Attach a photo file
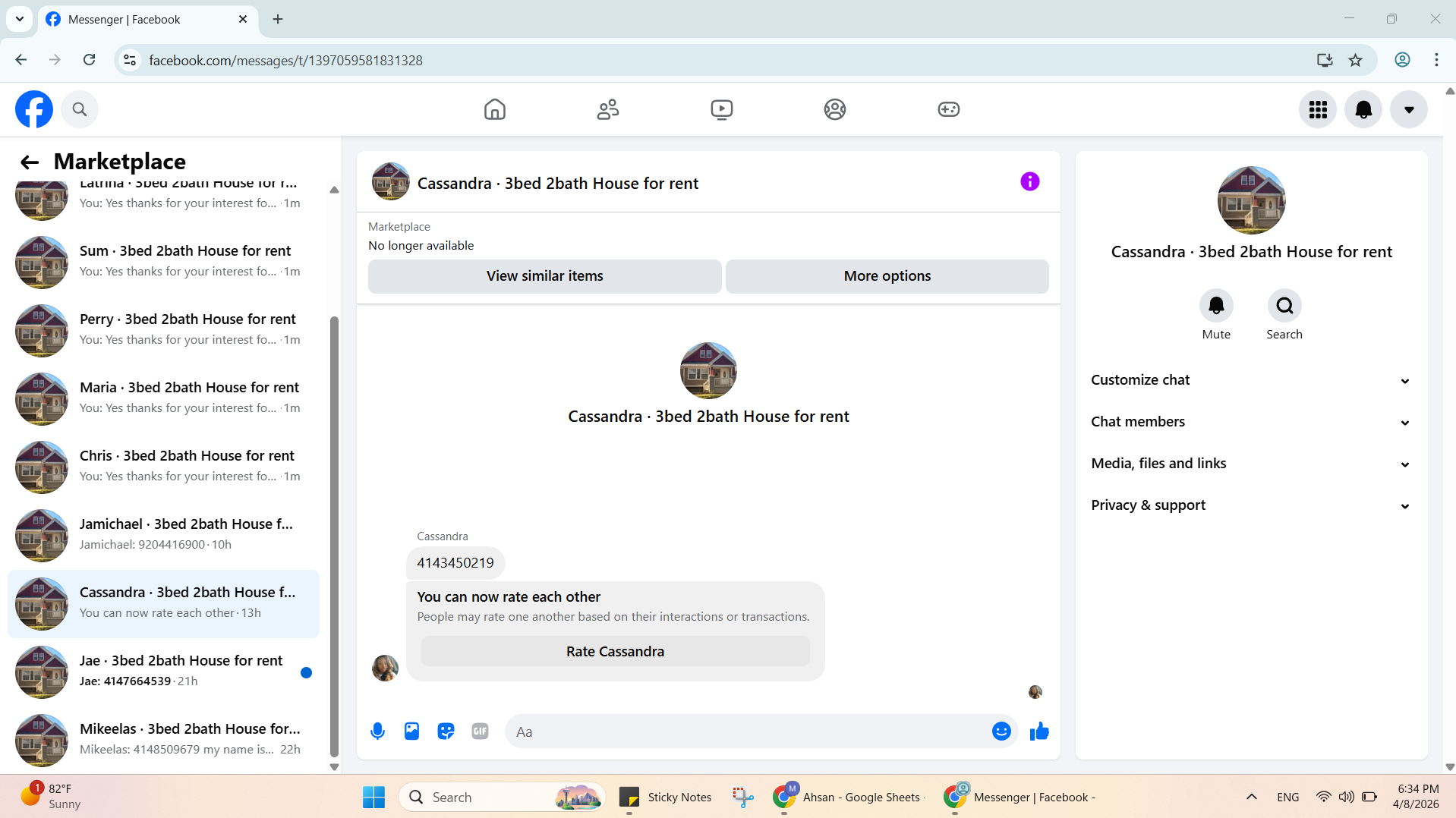The height and width of the screenshot is (818, 1456). click(411, 731)
